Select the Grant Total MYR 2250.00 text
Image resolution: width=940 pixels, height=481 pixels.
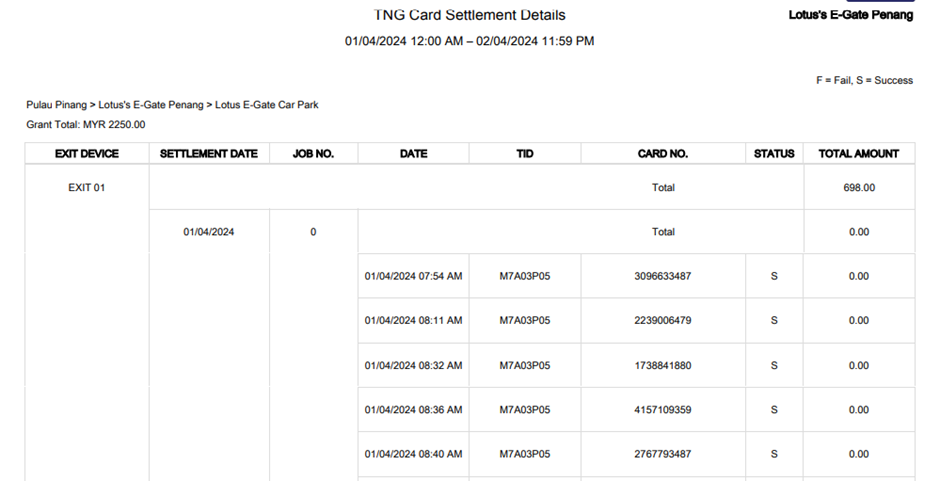[x=86, y=125]
